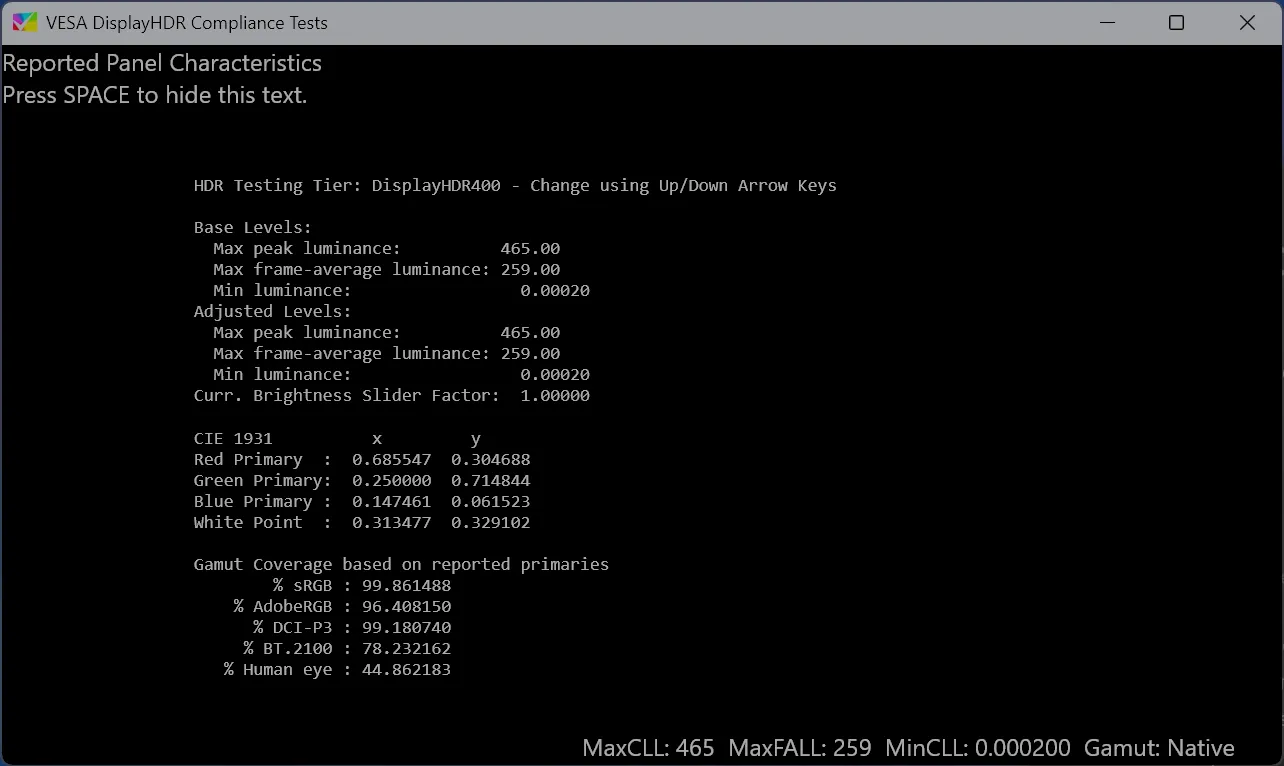1284x766 pixels.
Task: Click the Red Primary coordinates row
Action: click(x=362, y=459)
